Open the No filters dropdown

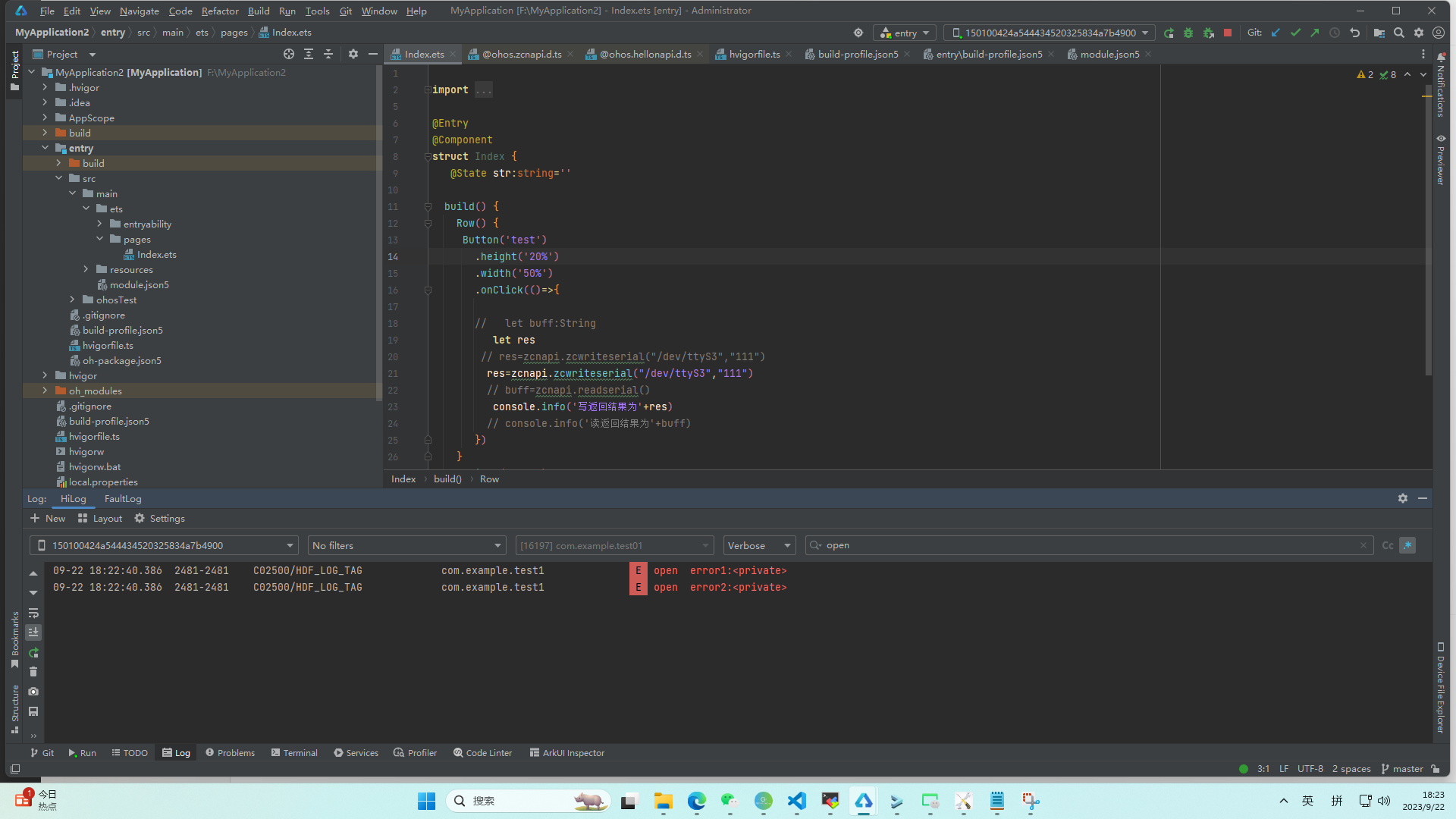[406, 545]
